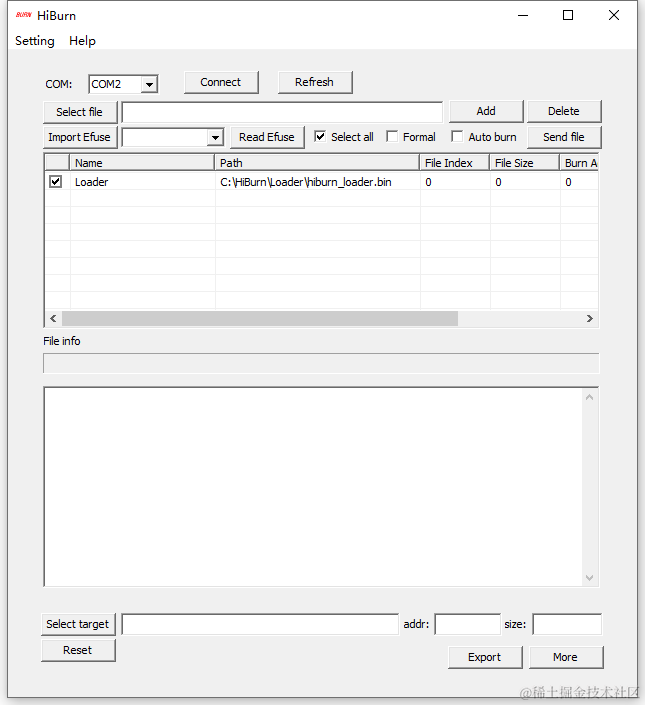Image resolution: width=645 pixels, height=705 pixels.
Task: Click the size input field
Action: (567, 625)
